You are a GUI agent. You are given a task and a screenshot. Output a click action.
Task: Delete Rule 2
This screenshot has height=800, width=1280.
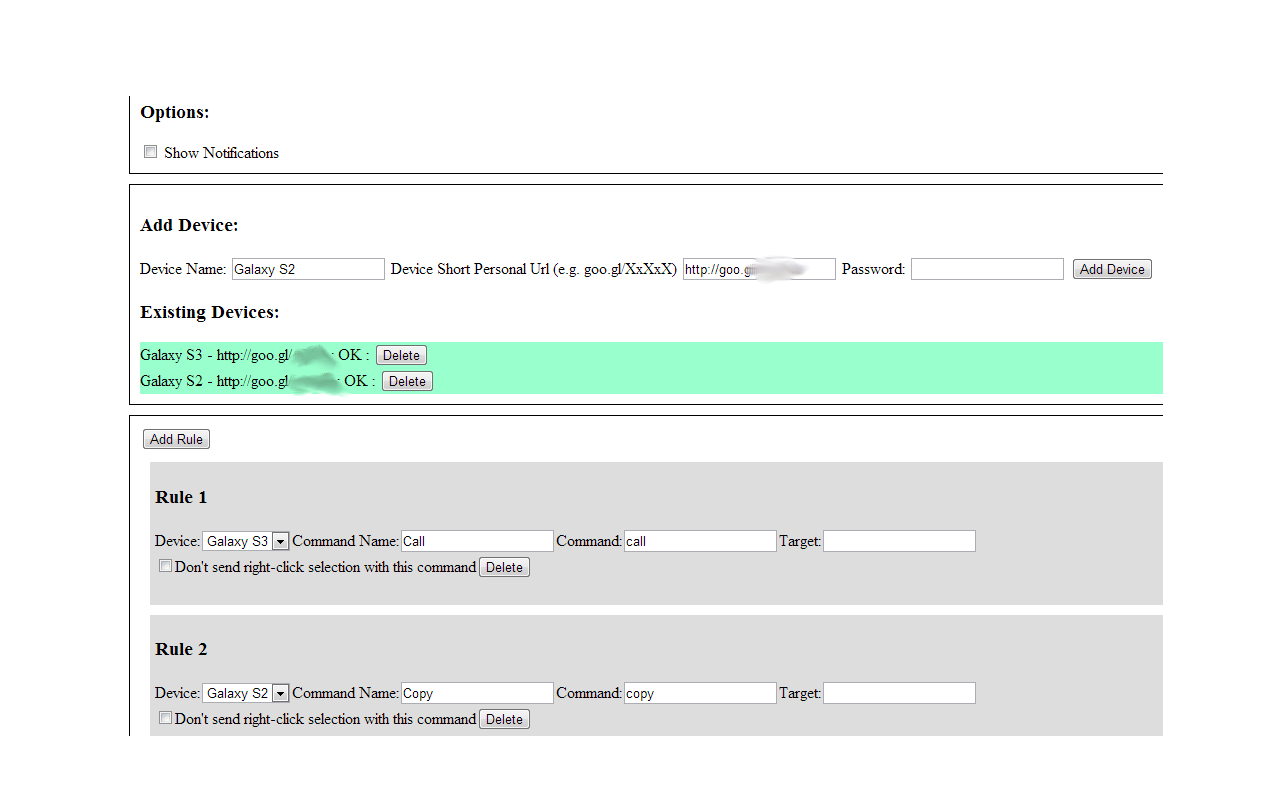coord(504,718)
